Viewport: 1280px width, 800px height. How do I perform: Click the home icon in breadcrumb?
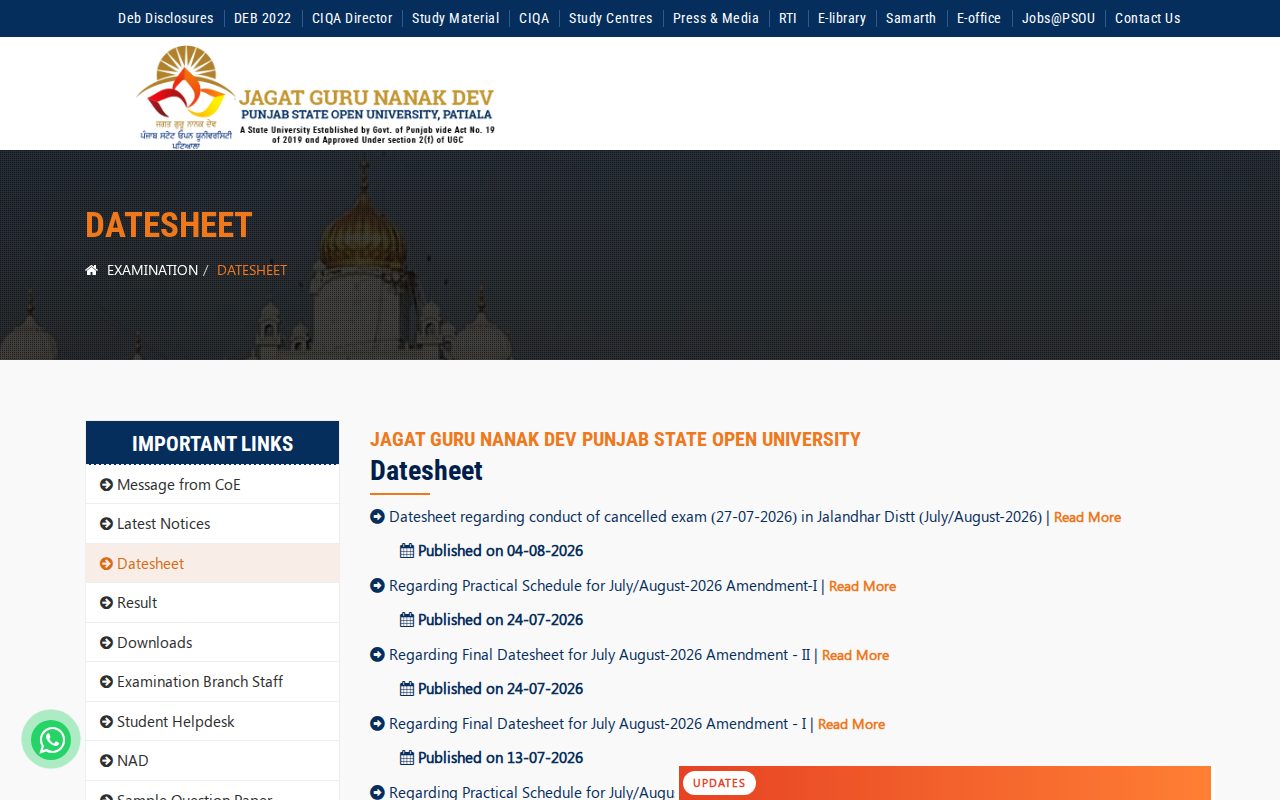point(92,270)
